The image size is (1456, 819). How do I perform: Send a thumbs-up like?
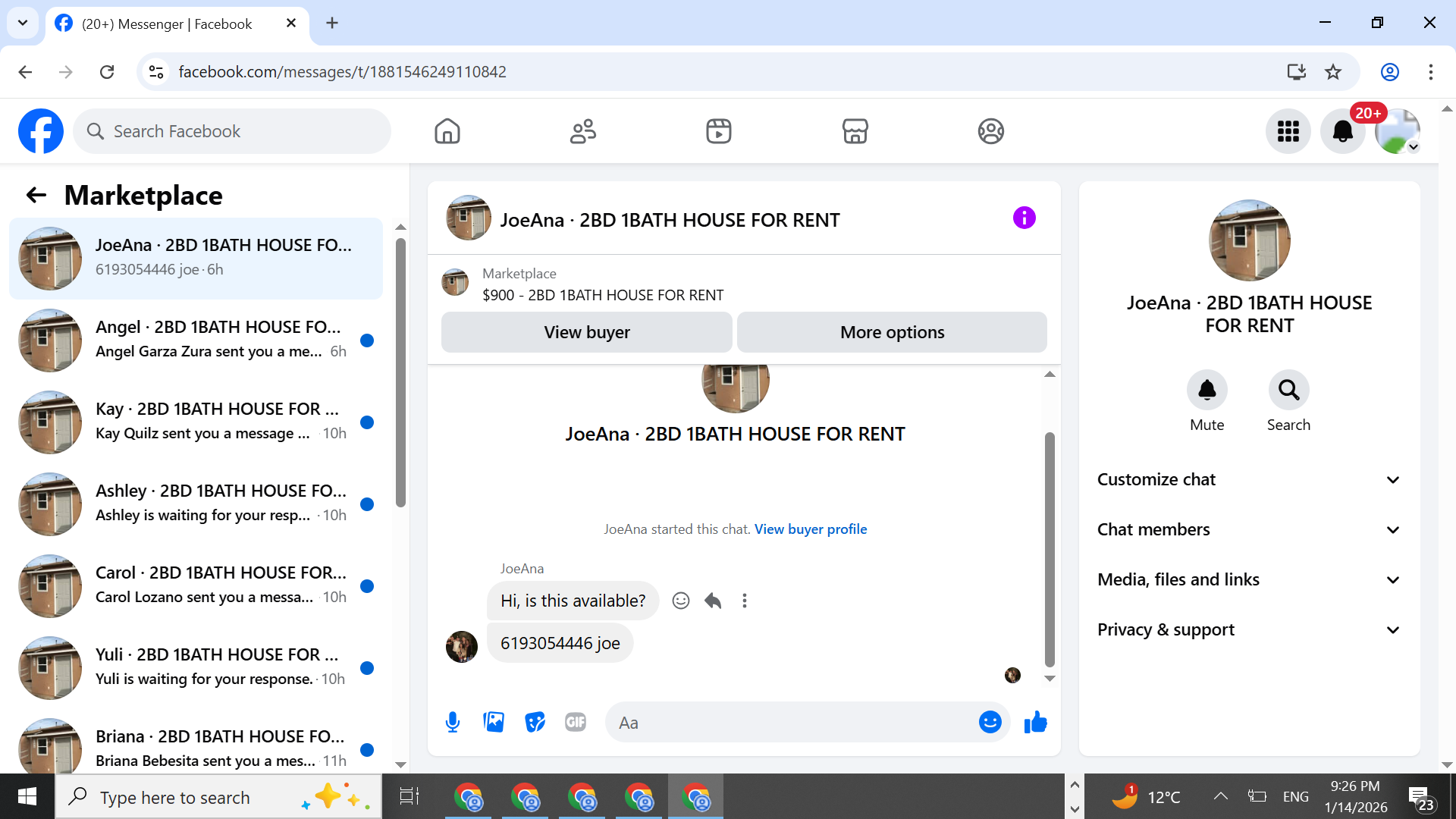[x=1035, y=722]
